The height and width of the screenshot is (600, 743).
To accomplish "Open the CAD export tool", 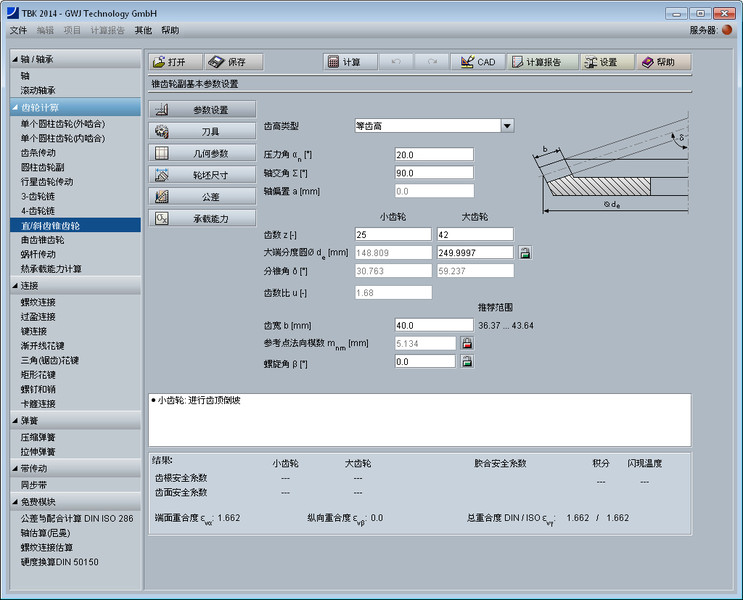I will pos(476,62).
